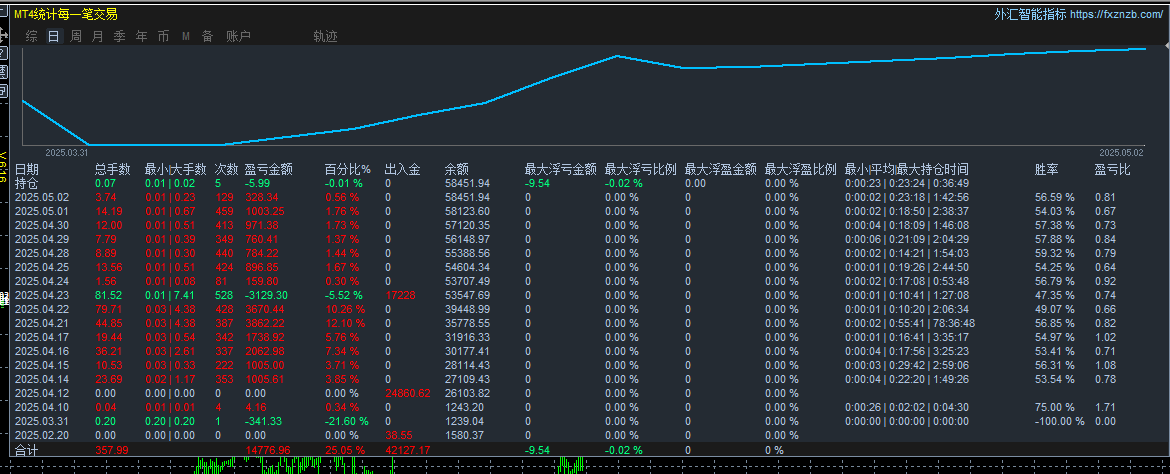The image size is (1170, 474).
Task: Click the 出入金 column header
Action: click(x=403, y=169)
